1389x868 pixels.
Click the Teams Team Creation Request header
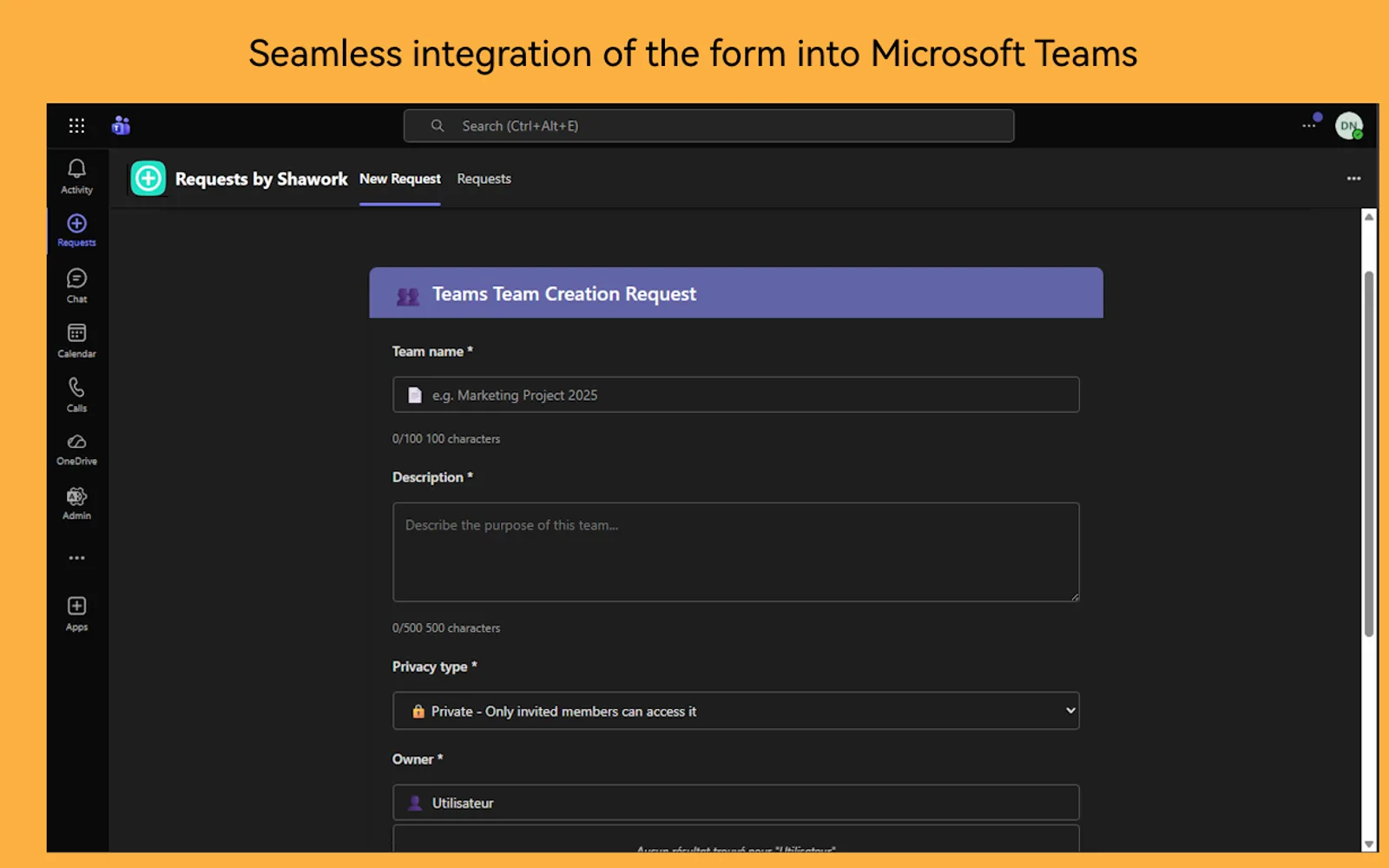coord(736,293)
